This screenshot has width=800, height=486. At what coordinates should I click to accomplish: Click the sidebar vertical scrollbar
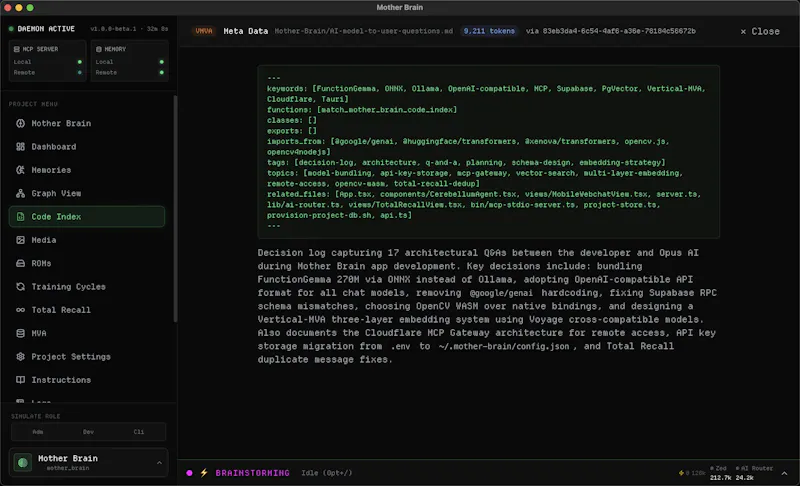(176, 209)
